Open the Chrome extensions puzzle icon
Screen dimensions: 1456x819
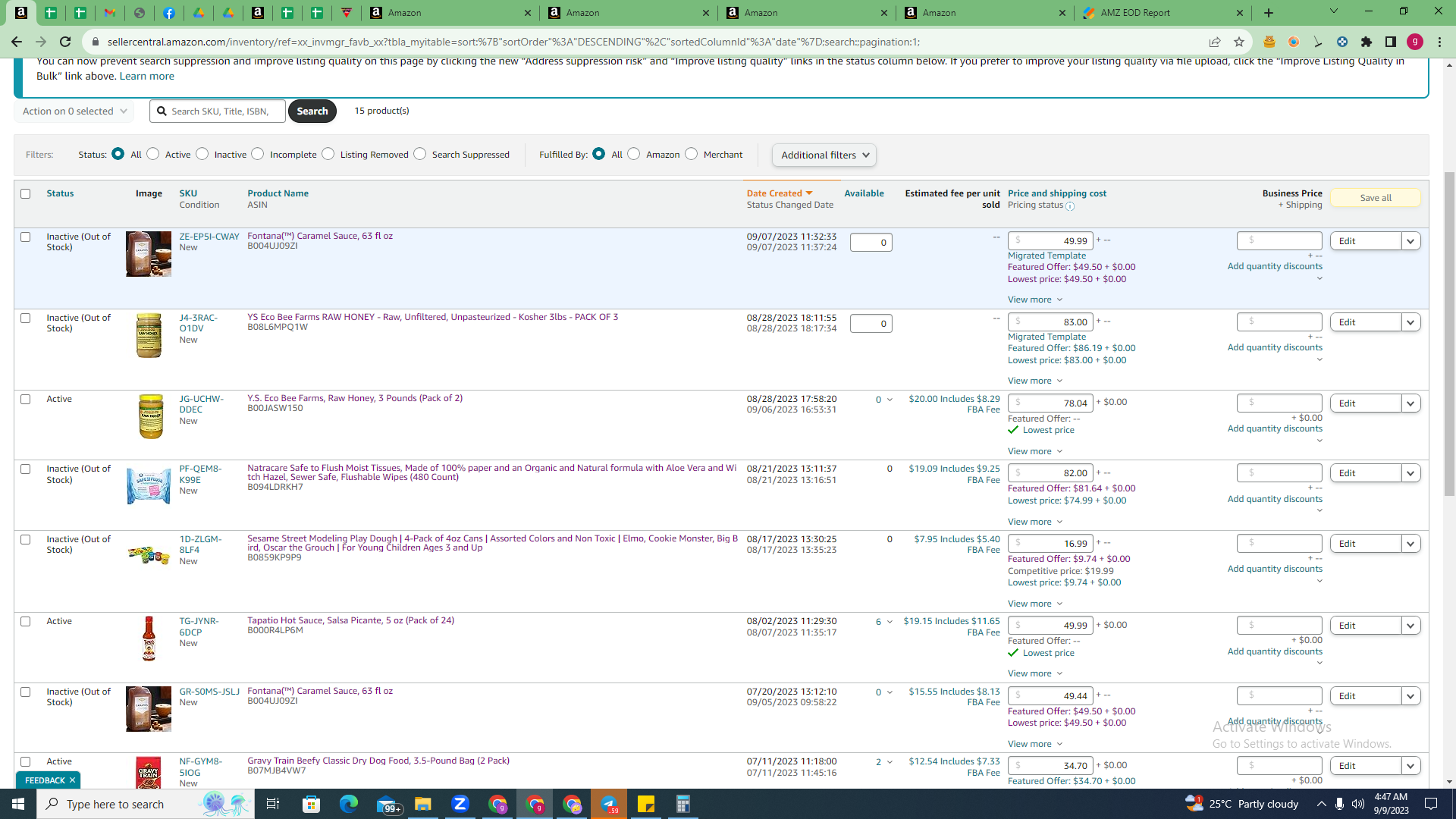pos(1367,42)
